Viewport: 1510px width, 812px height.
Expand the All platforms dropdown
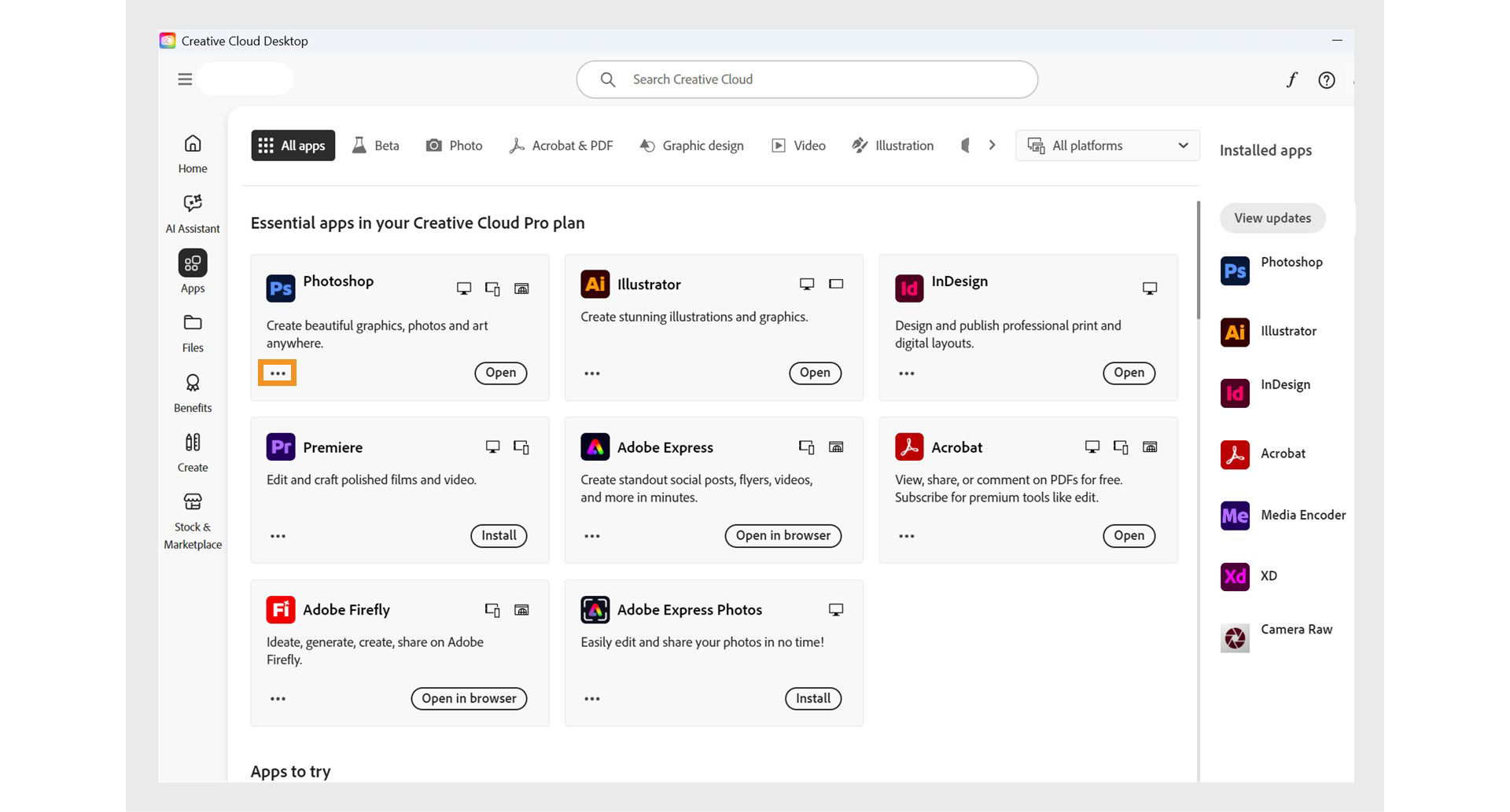click(1107, 145)
